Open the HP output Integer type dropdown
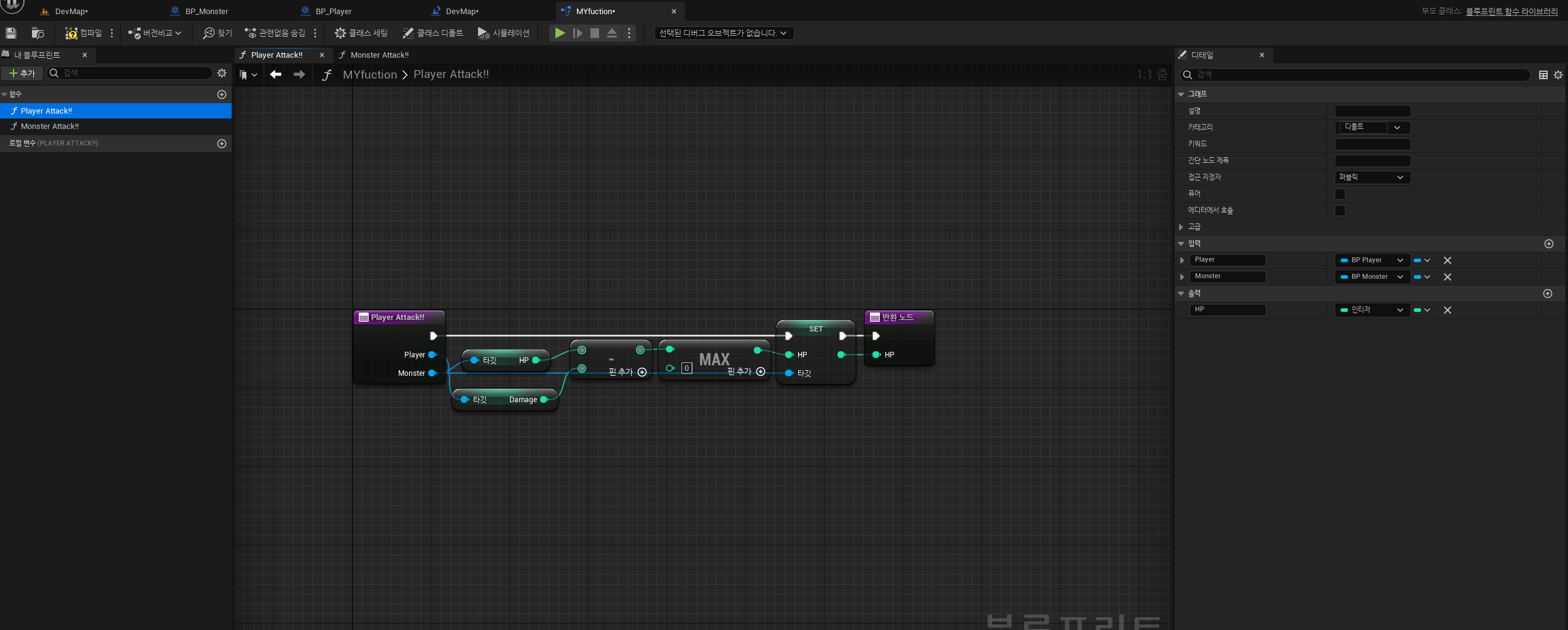 pyautogui.click(x=1372, y=310)
